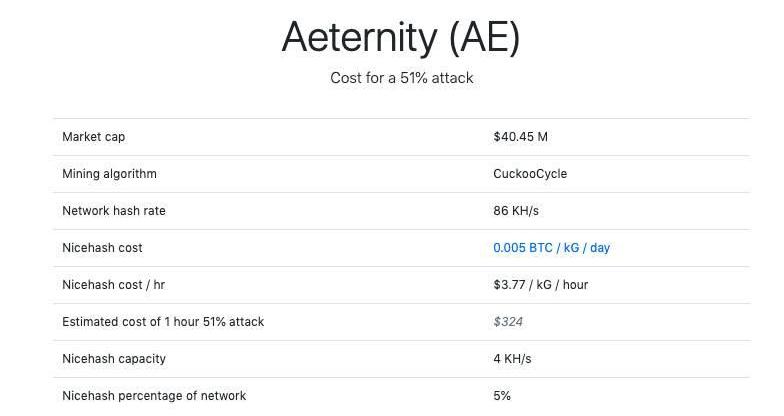Click the Aeternity (AE) page heading
The width and height of the screenshot is (784, 416).
401,38
